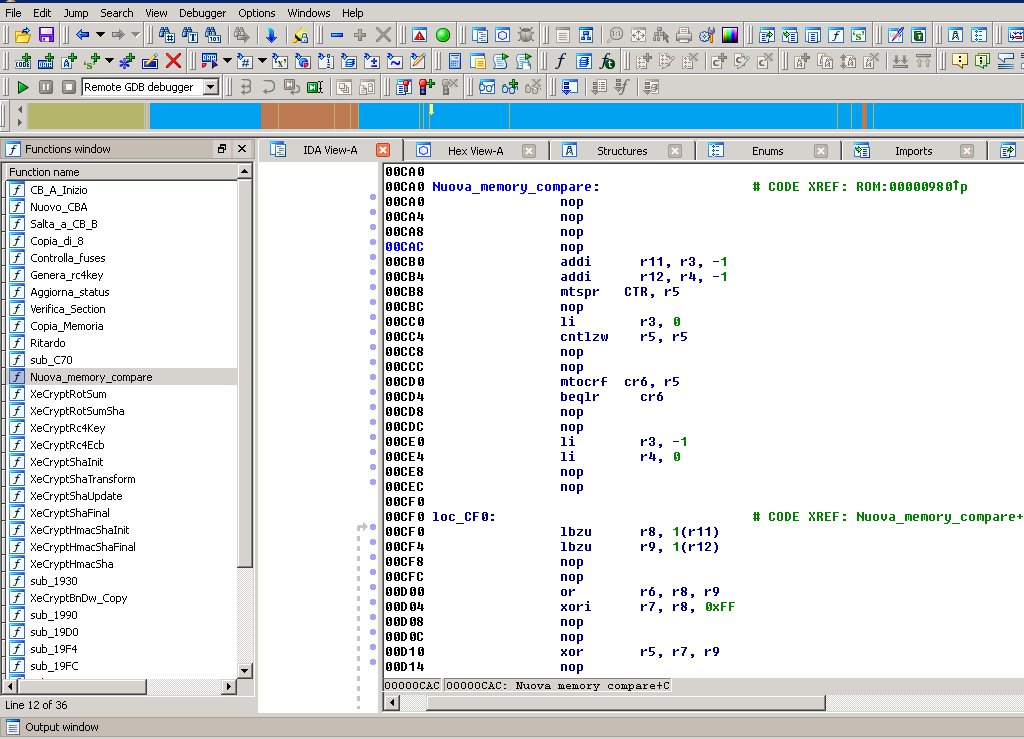Image resolution: width=1024 pixels, height=739 pixels.
Task: Click the red X delete icon
Action: [x=173, y=61]
